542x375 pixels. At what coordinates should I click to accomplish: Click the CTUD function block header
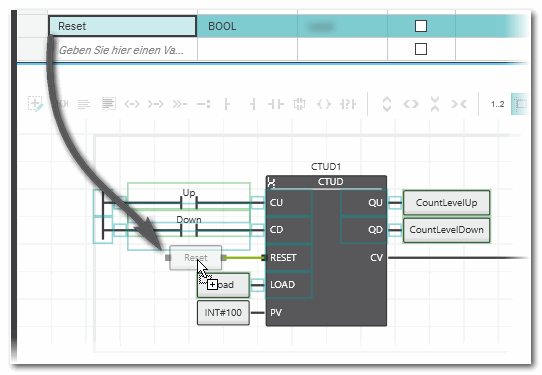point(326,182)
